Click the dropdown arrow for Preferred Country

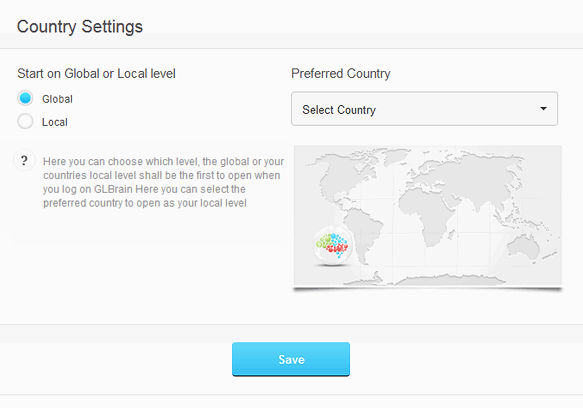(543, 109)
